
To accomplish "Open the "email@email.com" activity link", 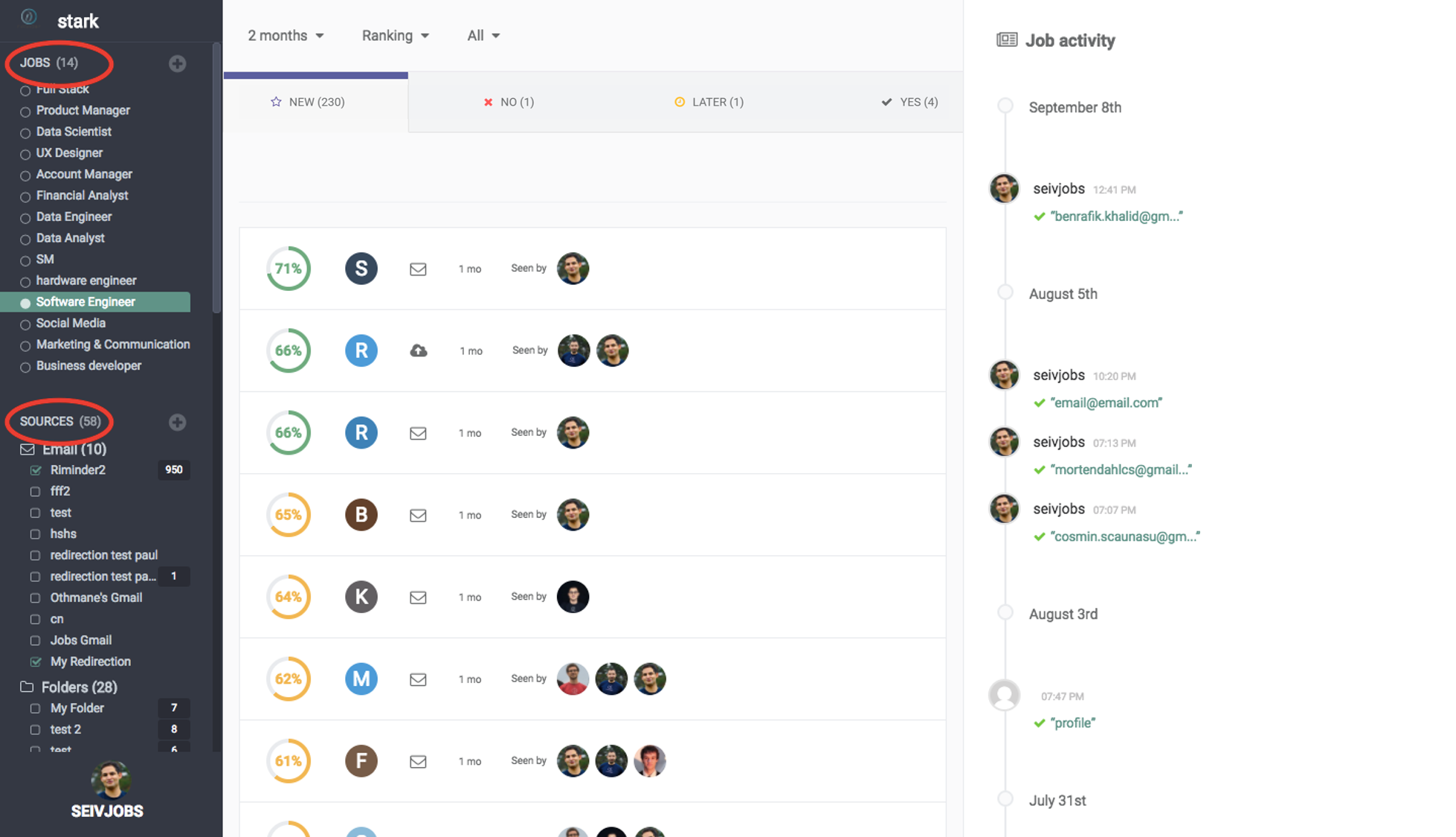I will tap(1106, 403).
